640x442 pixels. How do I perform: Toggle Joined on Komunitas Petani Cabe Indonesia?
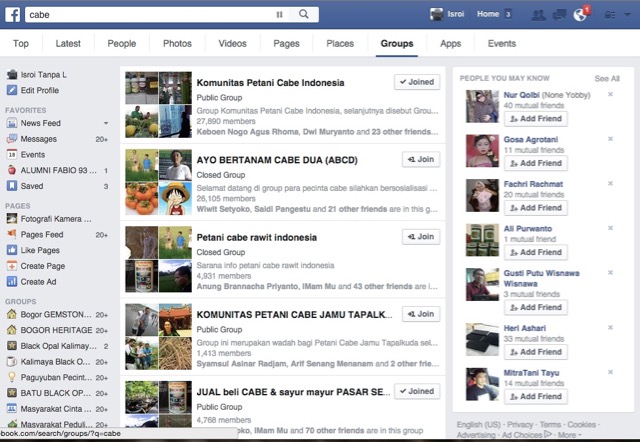(416, 82)
